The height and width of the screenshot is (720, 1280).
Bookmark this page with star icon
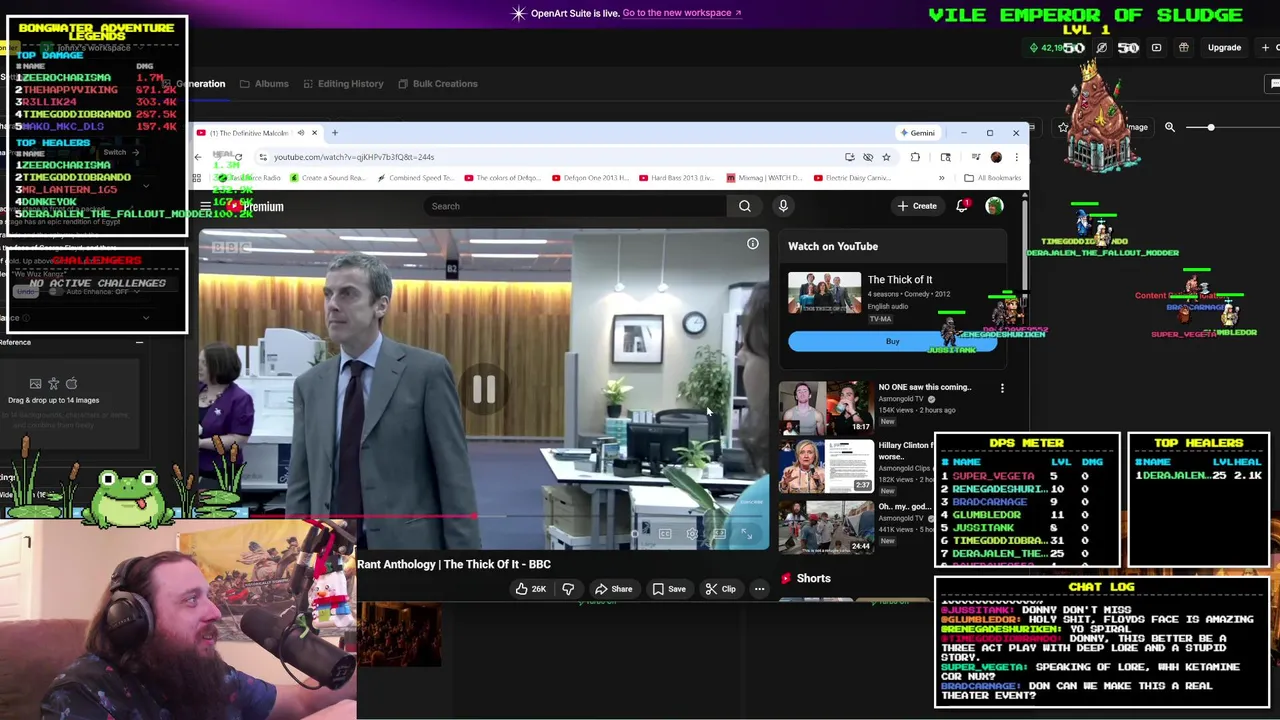[886, 157]
